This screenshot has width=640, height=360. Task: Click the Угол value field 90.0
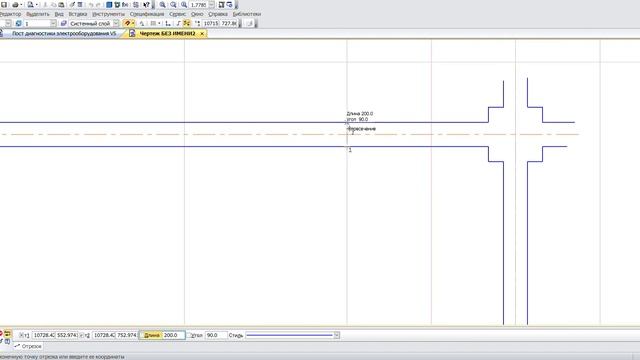(216, 335)
